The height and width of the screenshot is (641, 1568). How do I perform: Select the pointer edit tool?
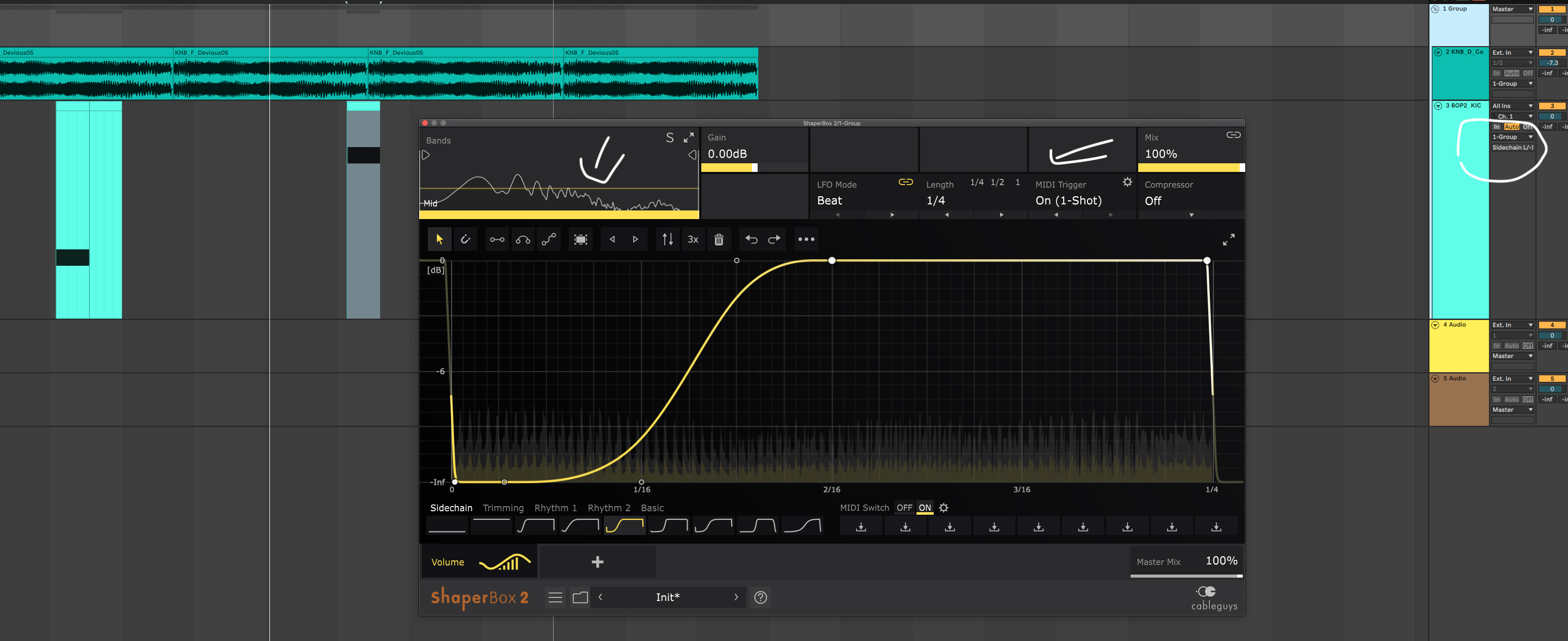coord(439,239)
